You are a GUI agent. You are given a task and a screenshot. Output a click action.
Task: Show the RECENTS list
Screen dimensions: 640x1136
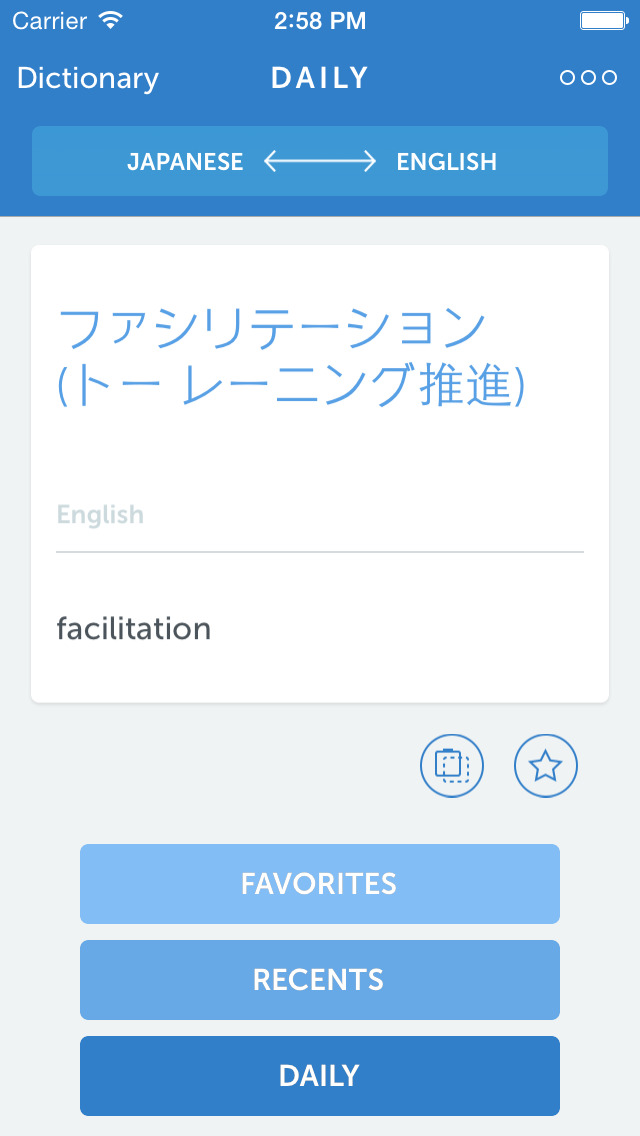click(x=320, y=980)
